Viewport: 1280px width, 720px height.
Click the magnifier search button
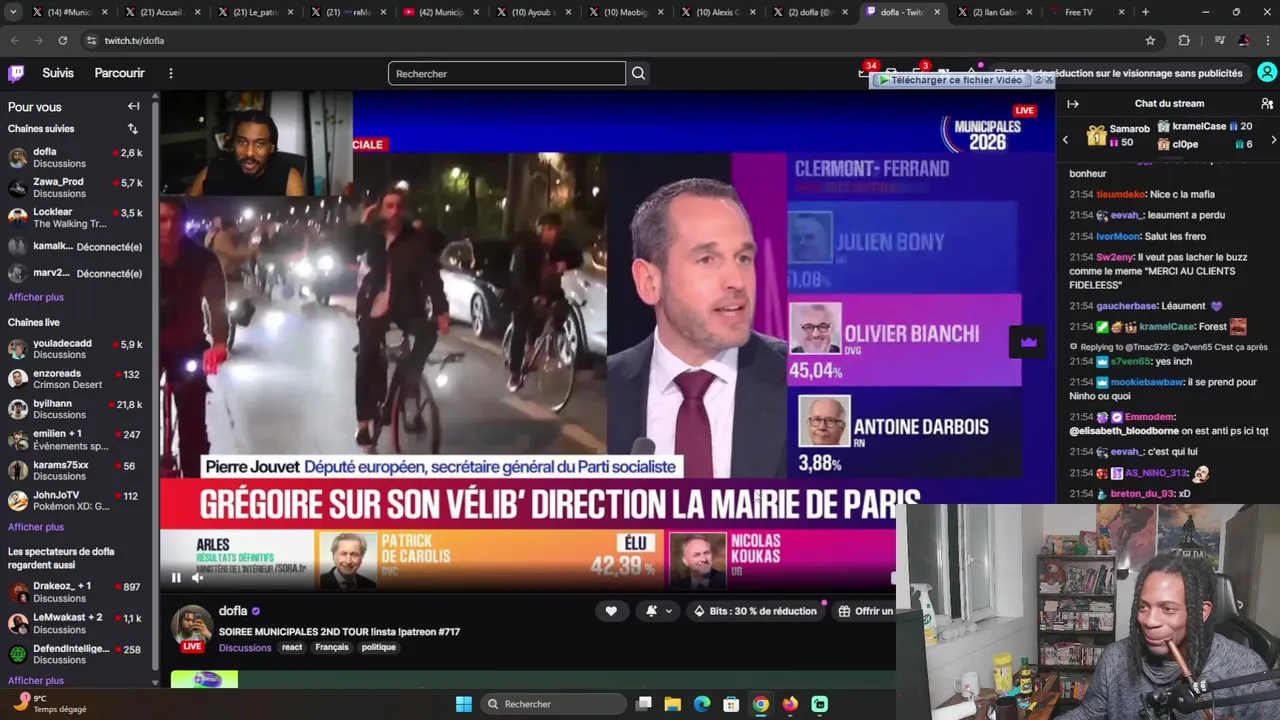point(638,73)
